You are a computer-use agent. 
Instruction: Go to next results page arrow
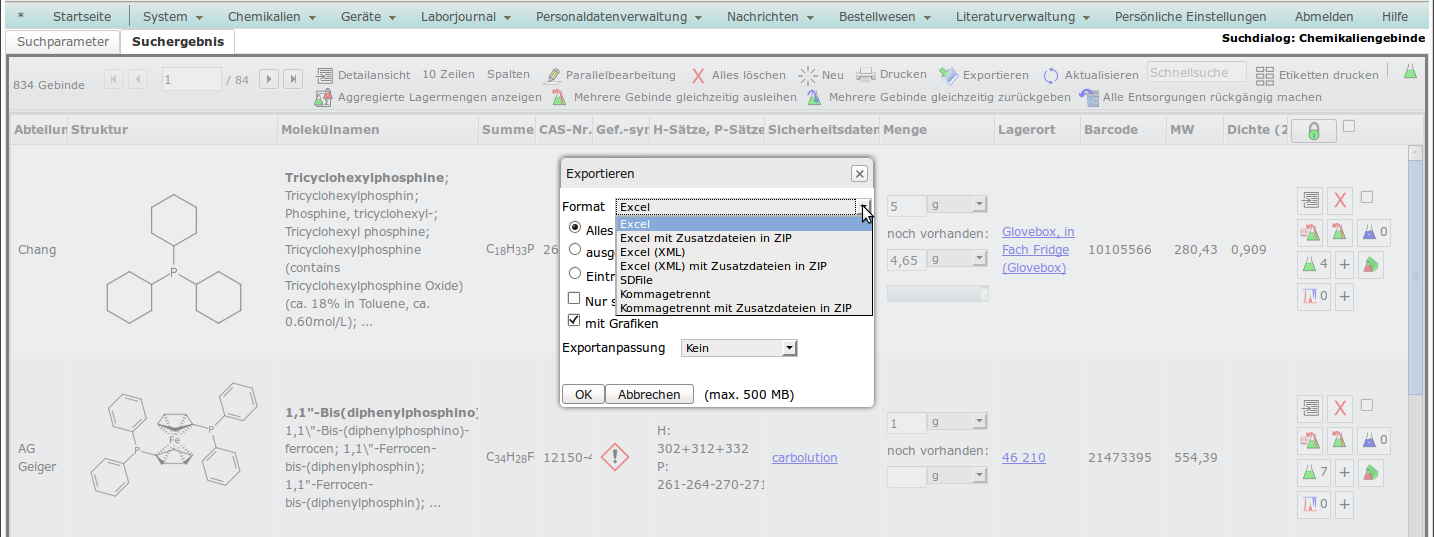pos(268,79)
